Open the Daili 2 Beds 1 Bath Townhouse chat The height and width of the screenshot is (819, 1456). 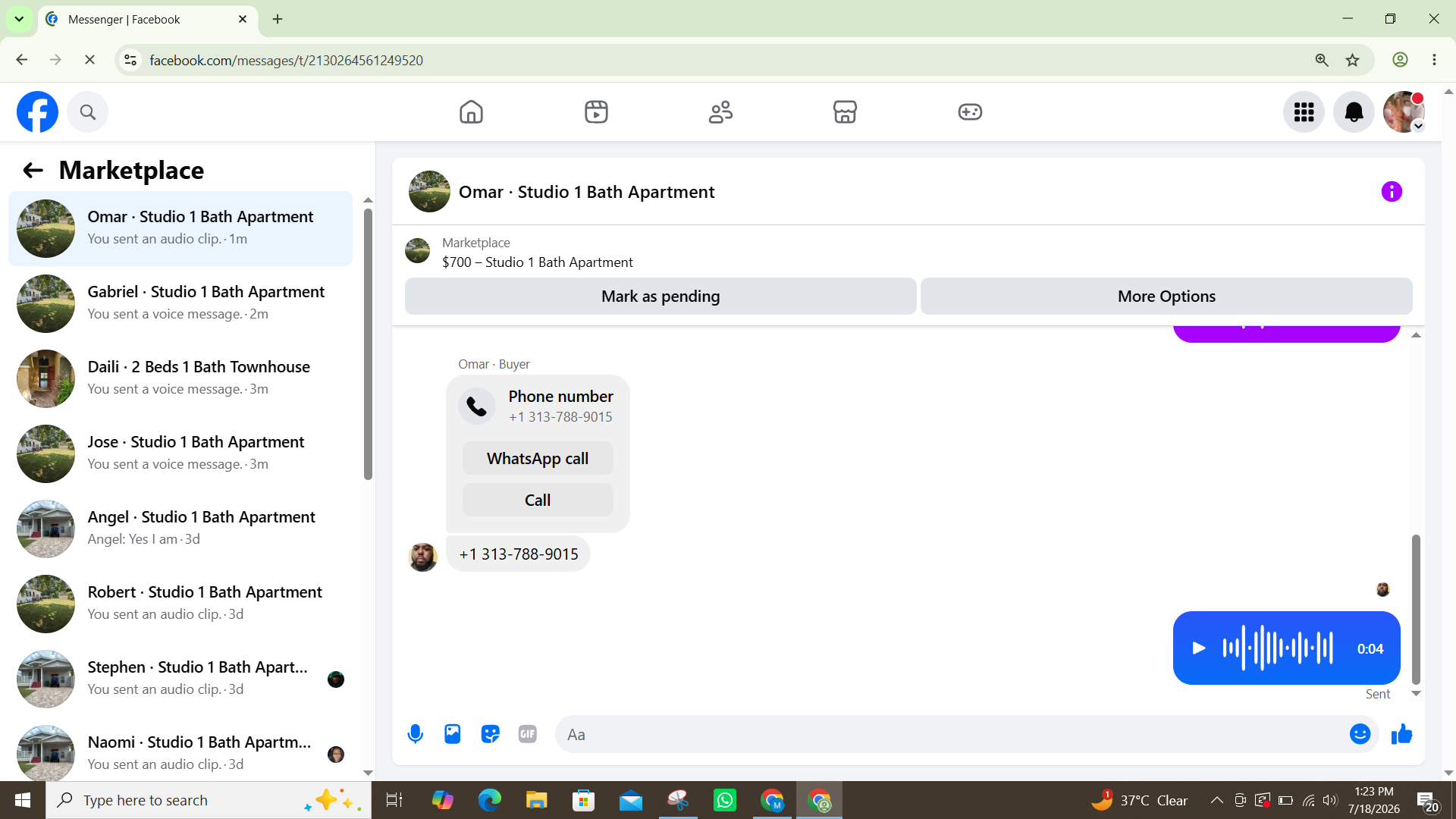pos(180,378)
